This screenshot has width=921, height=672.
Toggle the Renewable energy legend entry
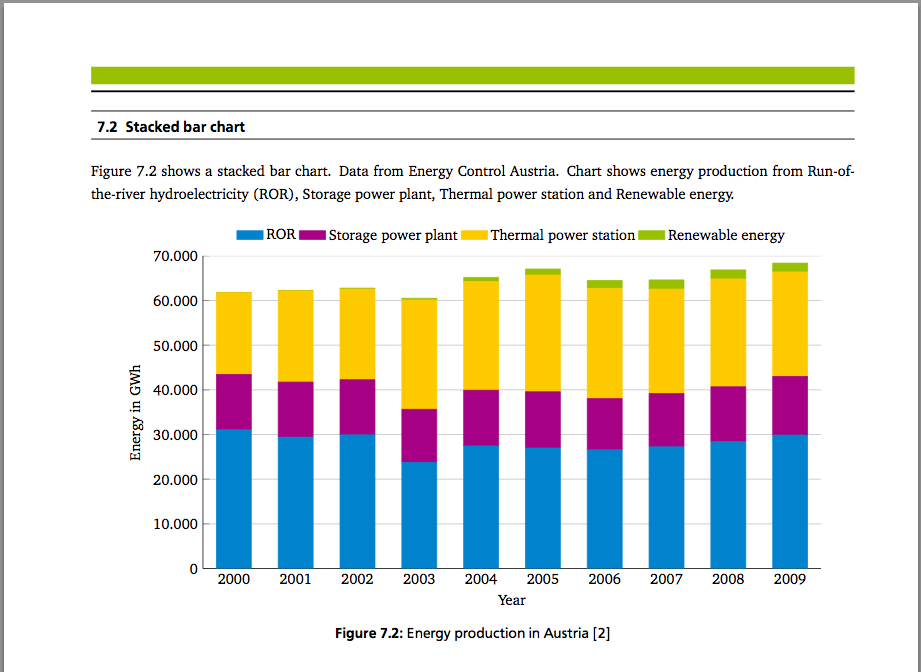(712, 235)
